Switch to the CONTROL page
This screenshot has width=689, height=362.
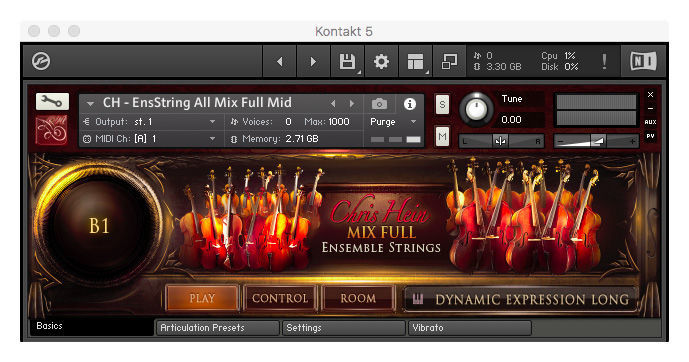coord(280,298)
